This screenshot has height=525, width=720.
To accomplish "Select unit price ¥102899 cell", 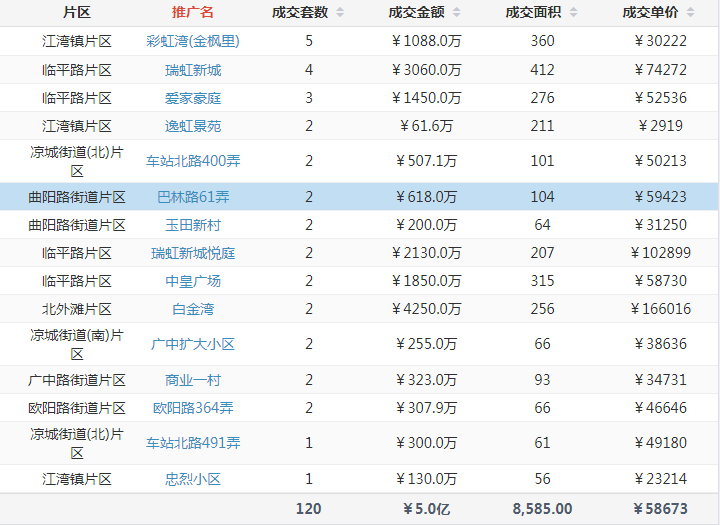I will tap(660, 253).
